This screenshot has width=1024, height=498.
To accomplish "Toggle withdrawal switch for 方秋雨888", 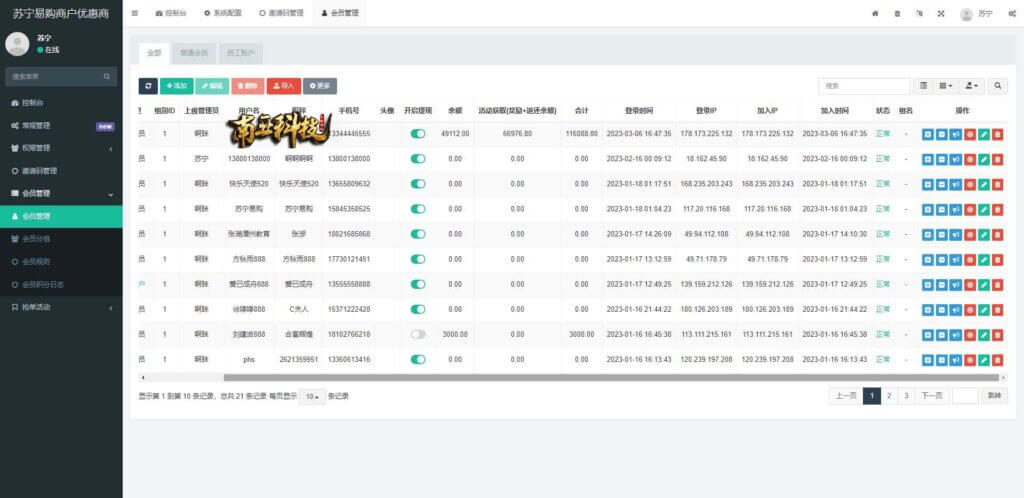I will coord(418,259).
